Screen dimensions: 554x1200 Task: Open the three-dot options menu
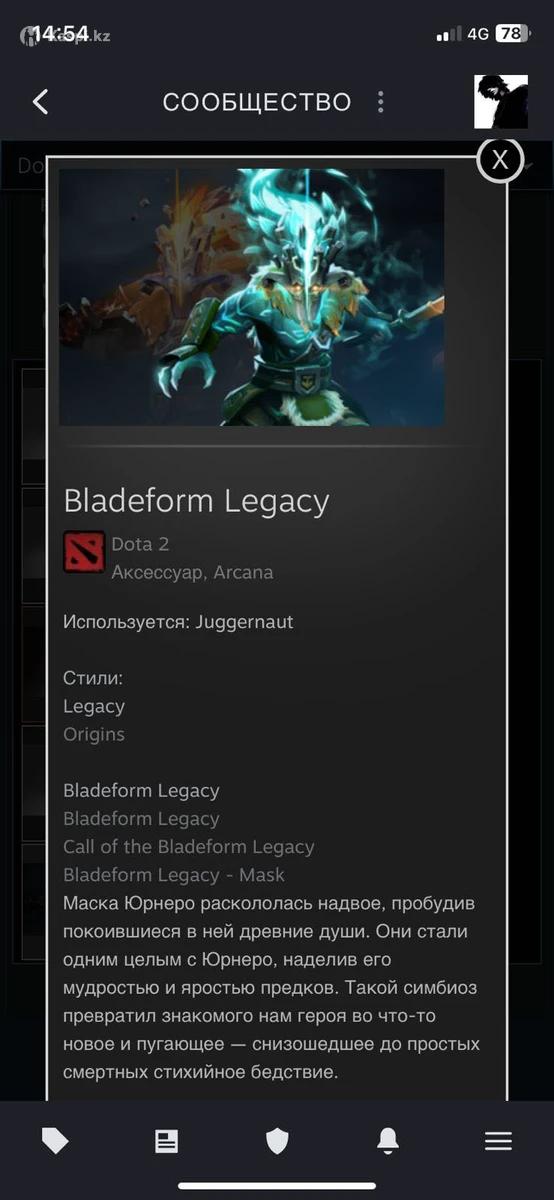(380, 102)
